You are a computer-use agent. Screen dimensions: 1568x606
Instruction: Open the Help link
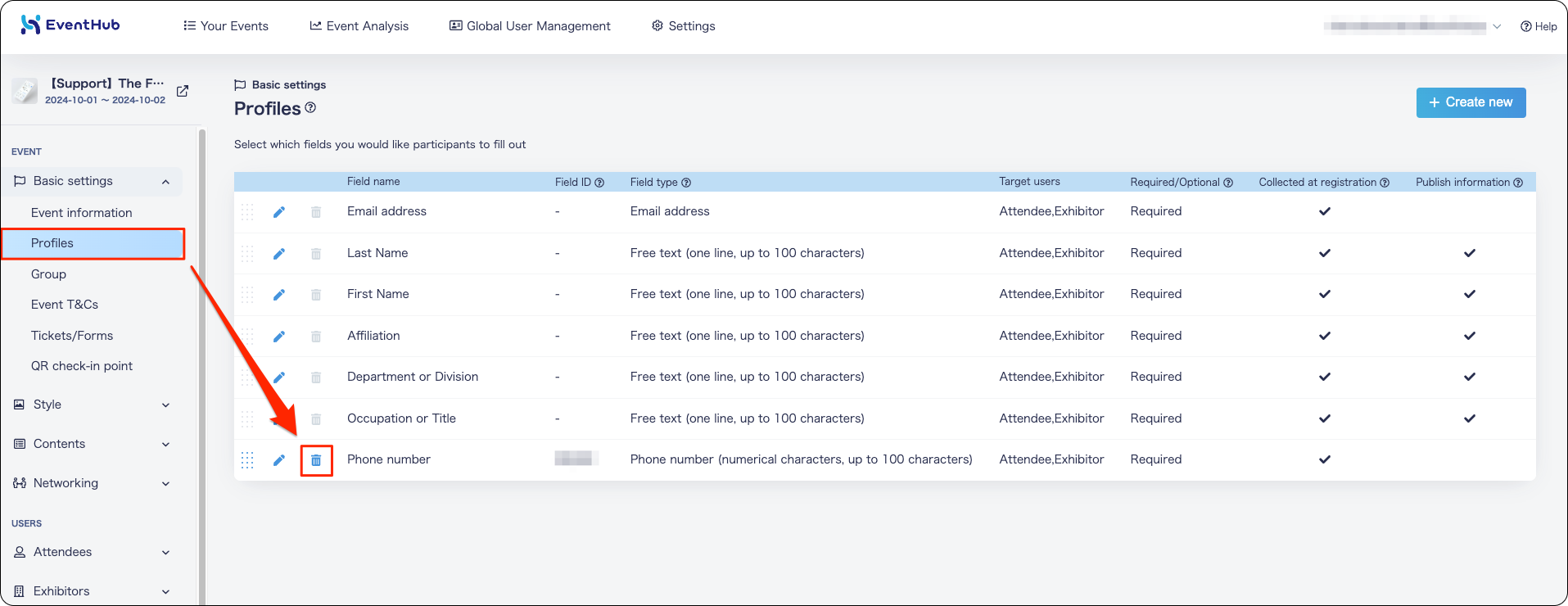1539,26
